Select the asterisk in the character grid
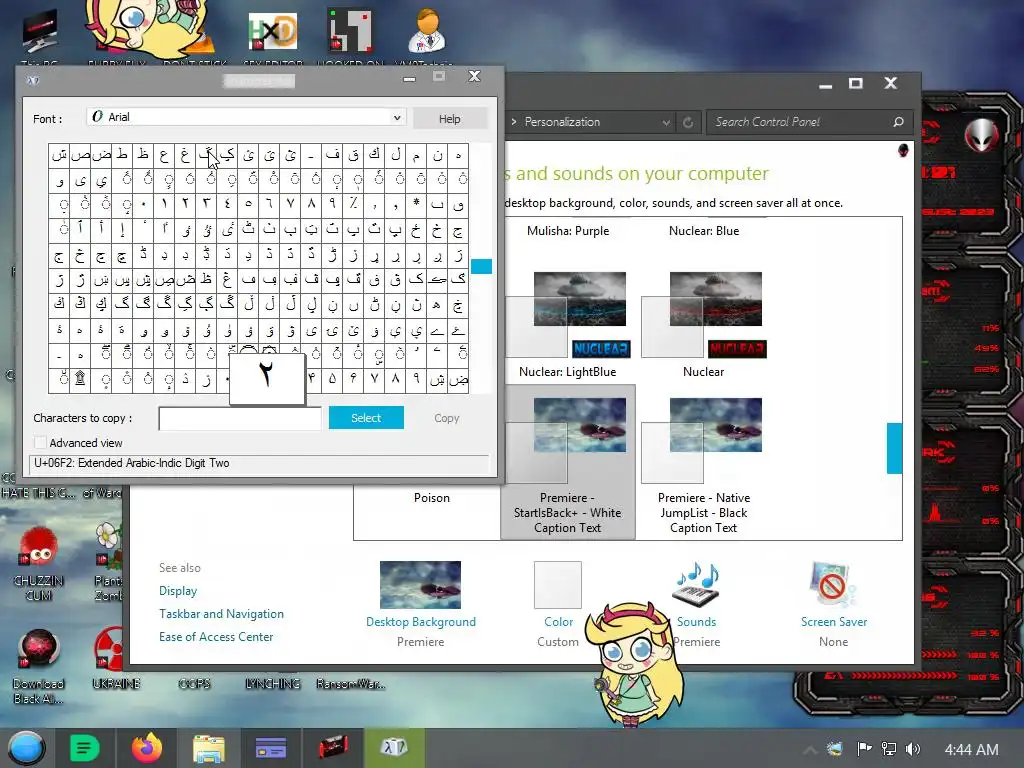This screenshot has height=768, width=1024. click(416, 204)
